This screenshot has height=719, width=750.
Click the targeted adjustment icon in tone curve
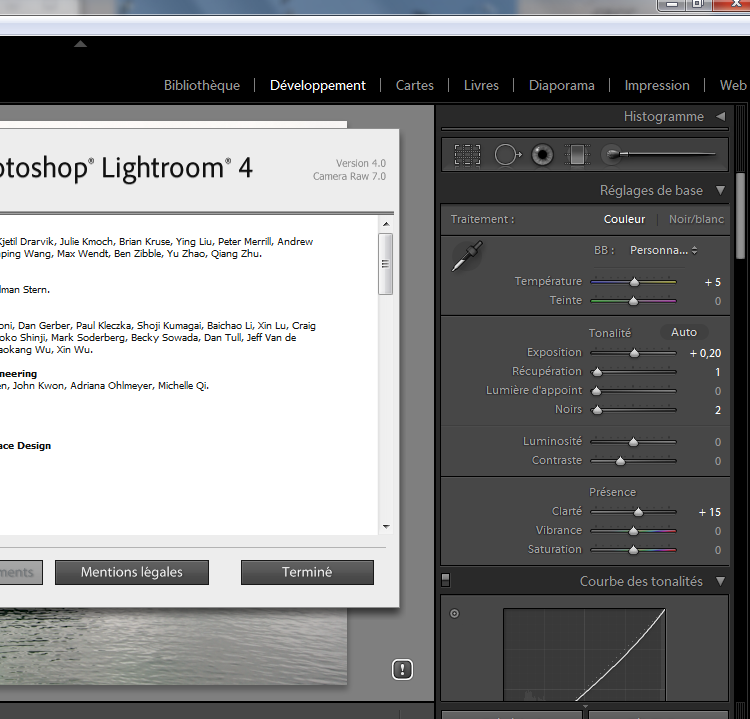pyautogui.click(x=454, y=613)
